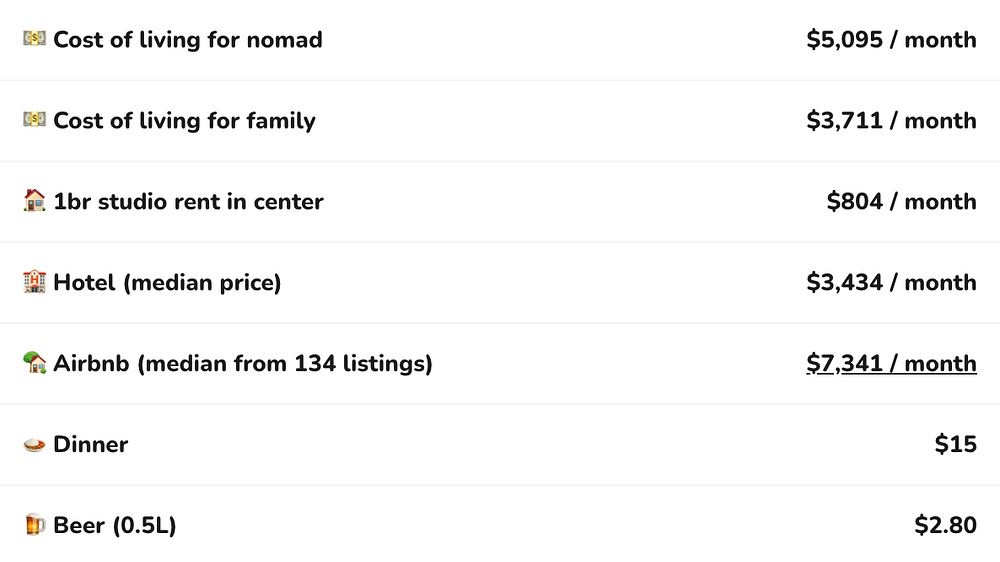
Task: Select the Cost of living for family label
Action: [x=184, y=121]
